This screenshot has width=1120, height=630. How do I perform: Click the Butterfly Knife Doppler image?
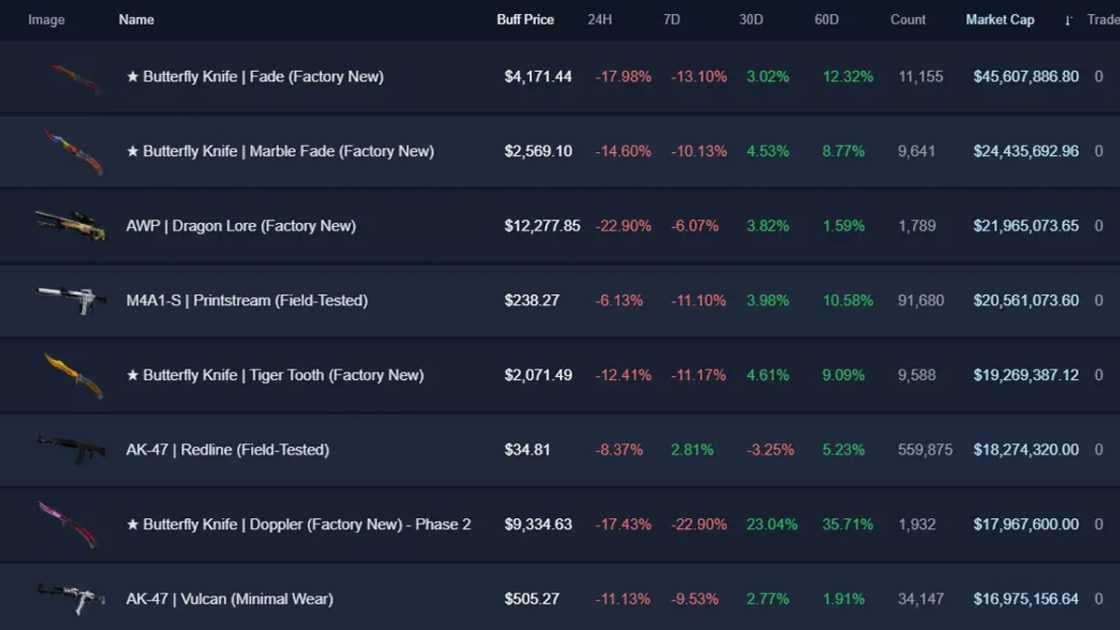coord(68,524)
